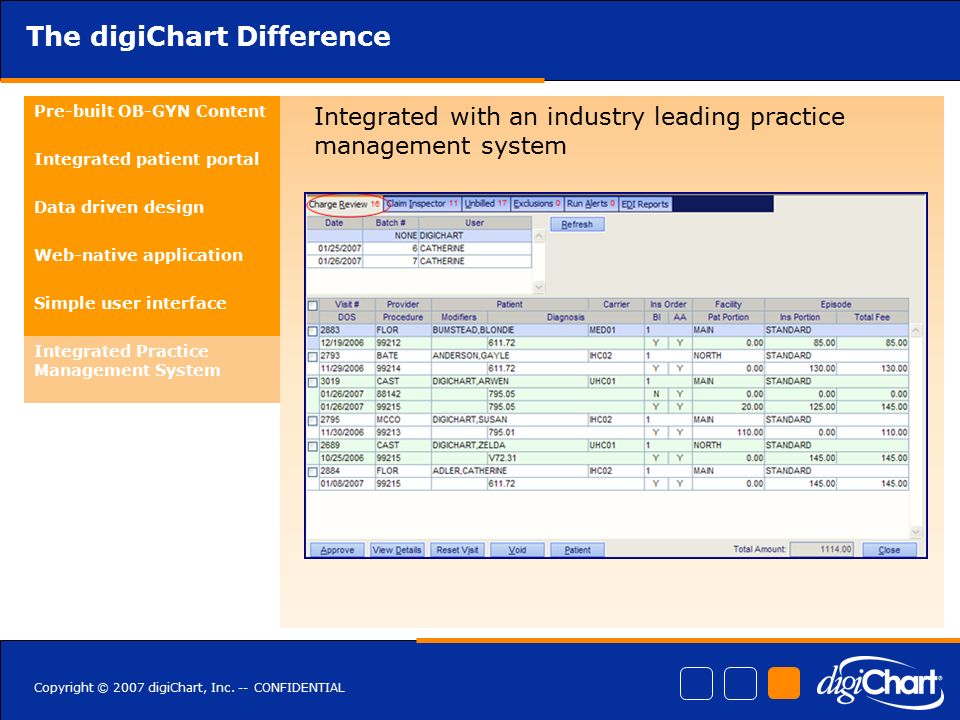Click the Provider column header
Screen dimensions: 960x720
[x=403, y=304]
